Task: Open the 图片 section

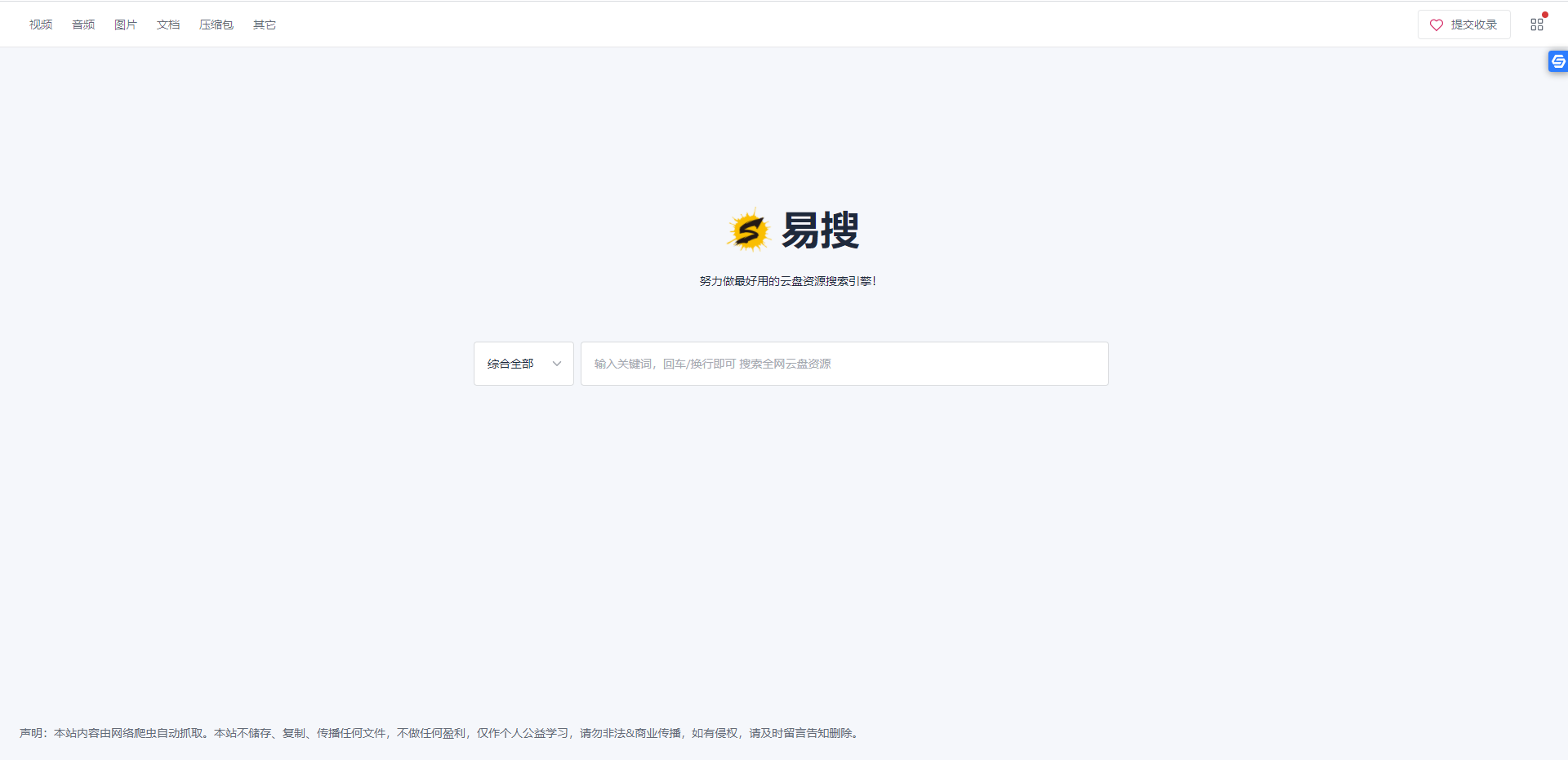Action: tap(125, 25)
